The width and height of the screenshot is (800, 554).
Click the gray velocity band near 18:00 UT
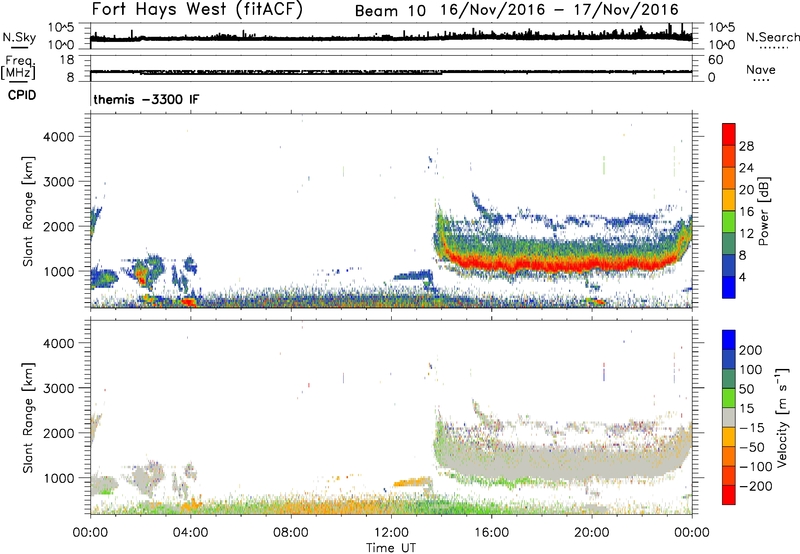pyautogui.click(x=542, y=462)
